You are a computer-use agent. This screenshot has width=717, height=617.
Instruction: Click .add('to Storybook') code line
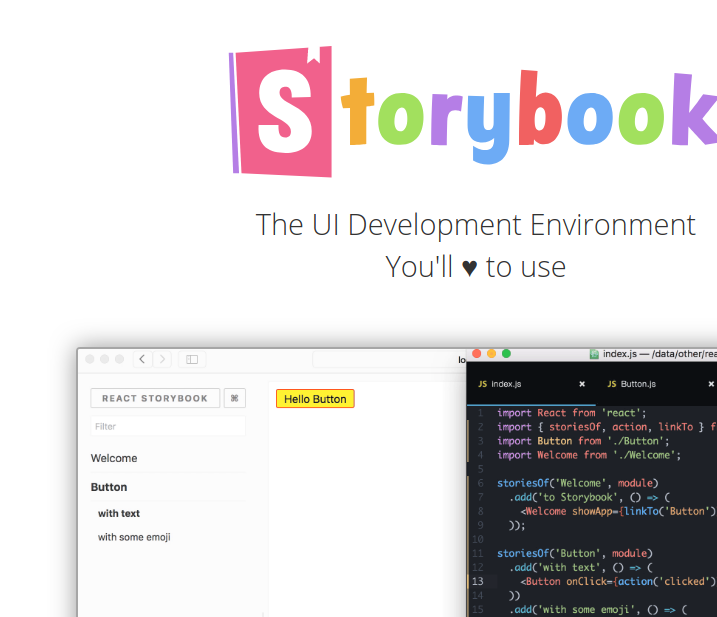pos(589,497)
